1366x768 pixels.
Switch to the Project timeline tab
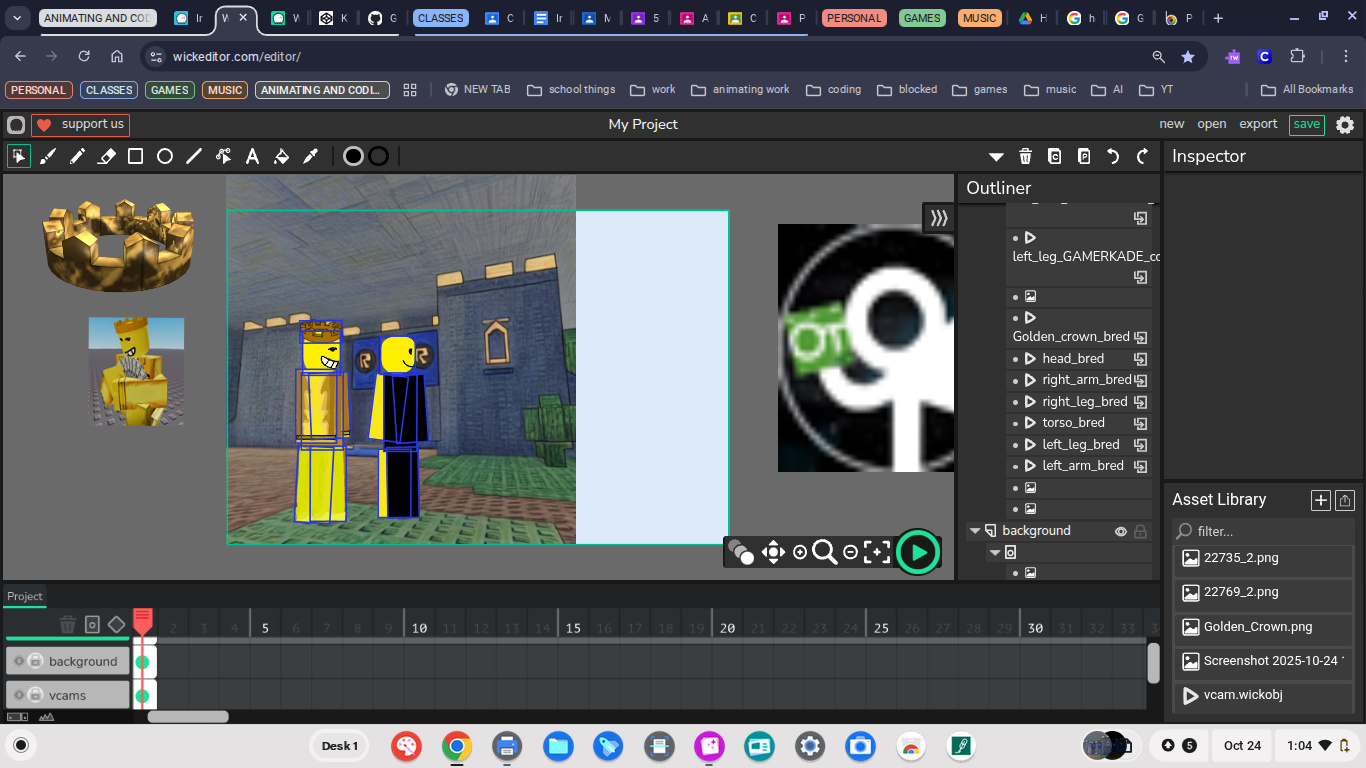tap(25, 596)
